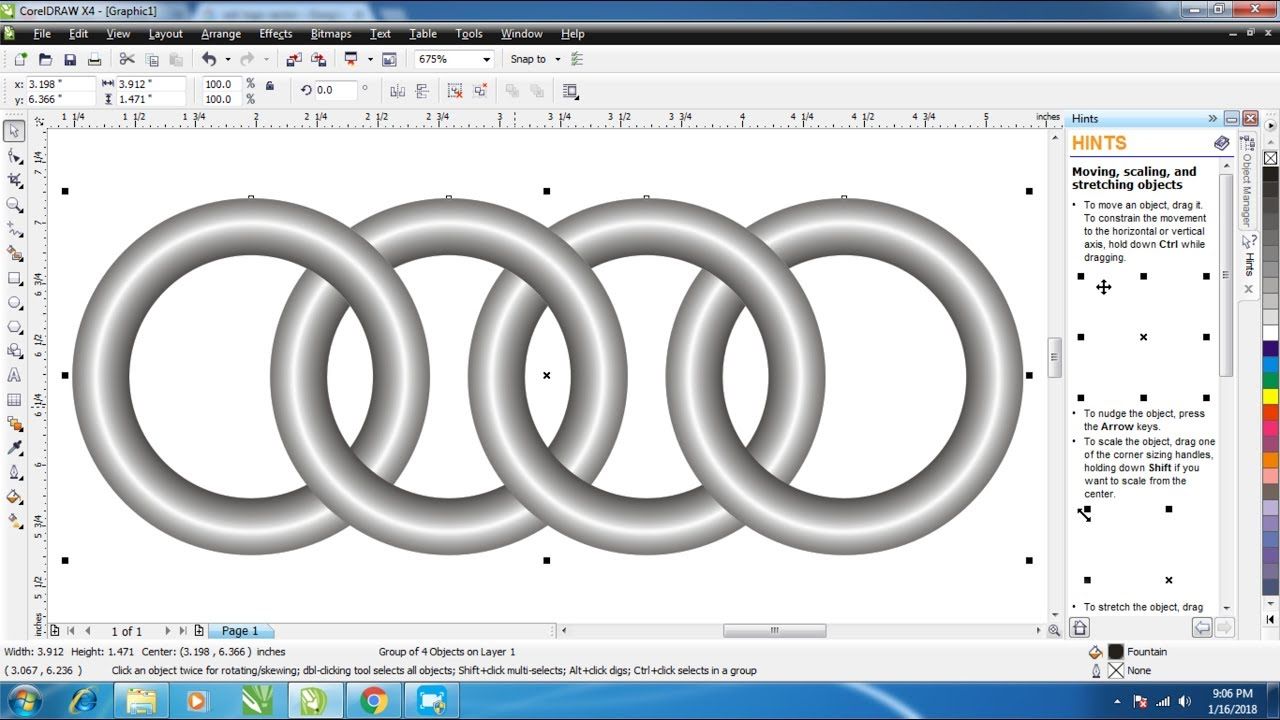The width and height of the screenshot is (1280, 720).
Task: Go back in Hints panel
Action: click(1202, 628)
